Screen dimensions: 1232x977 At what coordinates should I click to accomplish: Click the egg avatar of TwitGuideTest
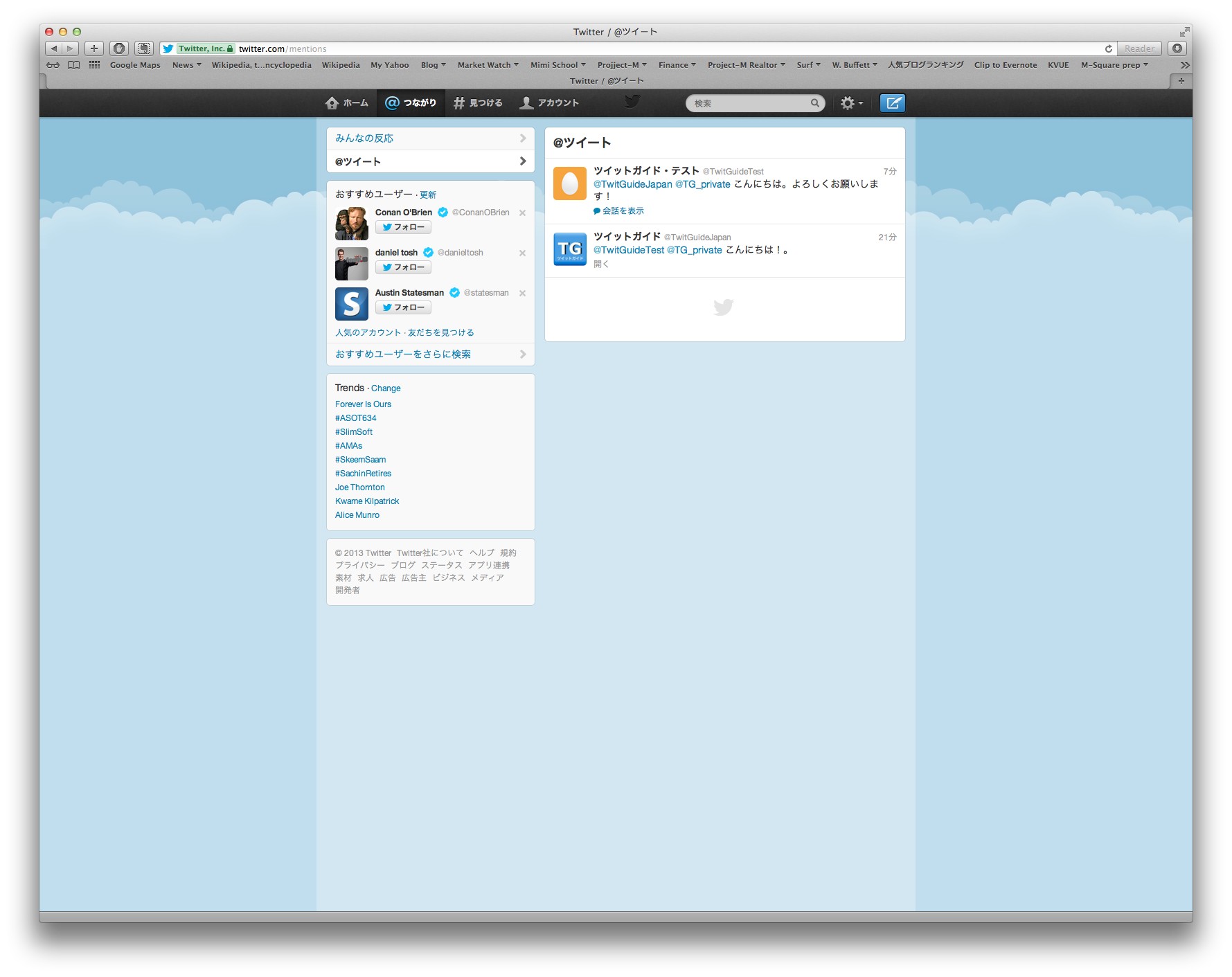click(x=570, y=183)
